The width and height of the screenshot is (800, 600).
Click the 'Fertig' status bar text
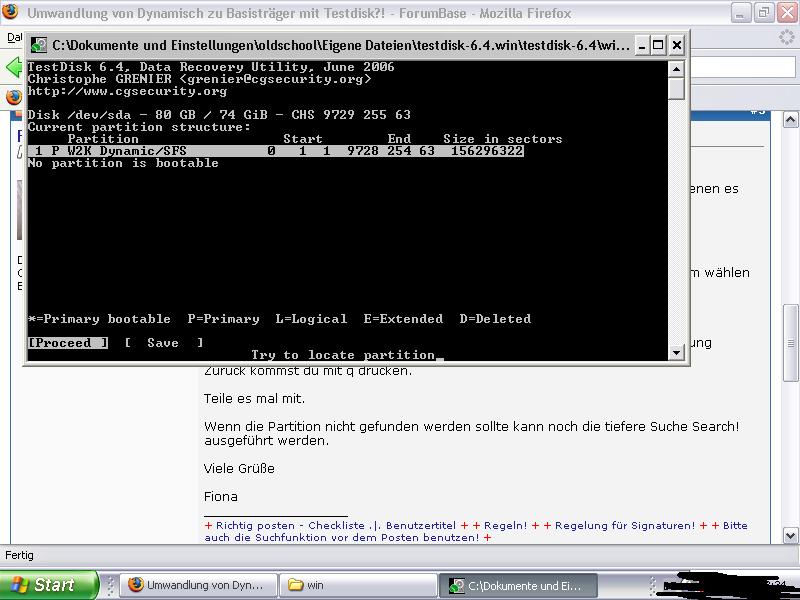click(19, 555)
